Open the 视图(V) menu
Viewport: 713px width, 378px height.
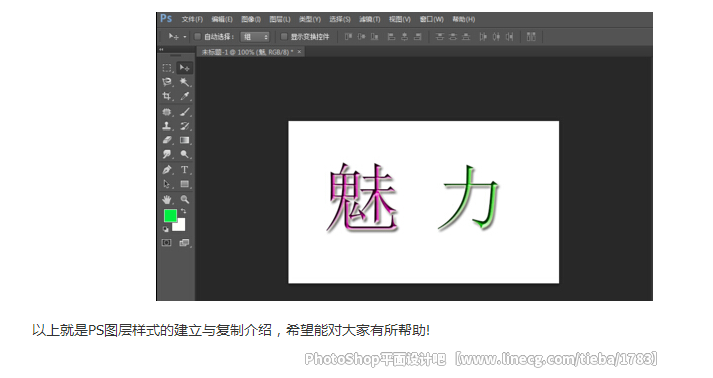(x=400, y=19)
